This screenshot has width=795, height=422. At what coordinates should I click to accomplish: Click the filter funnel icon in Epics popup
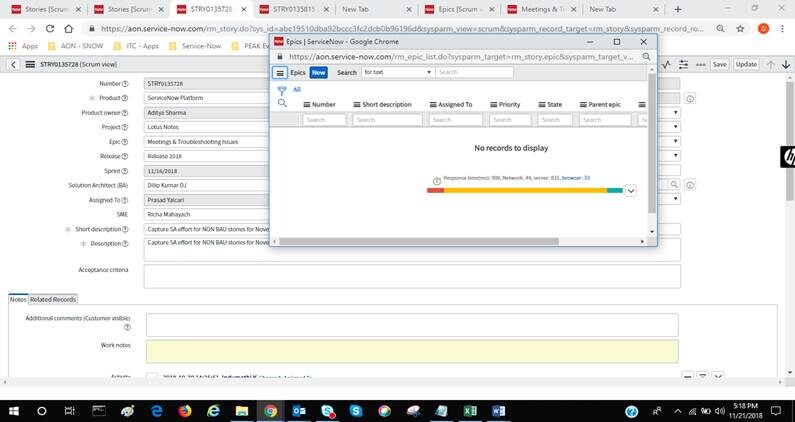282,90
